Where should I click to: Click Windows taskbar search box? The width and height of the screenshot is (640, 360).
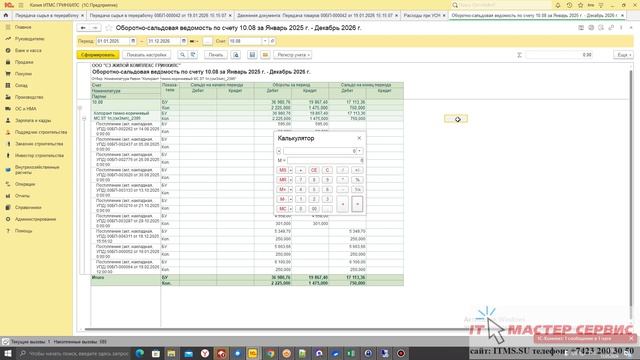pos(73,353)
